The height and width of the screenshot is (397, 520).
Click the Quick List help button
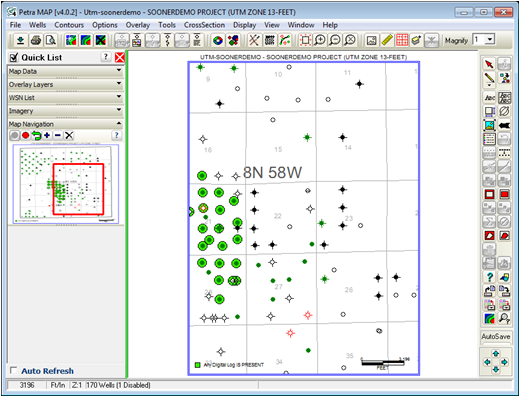[x=106, y=57]
